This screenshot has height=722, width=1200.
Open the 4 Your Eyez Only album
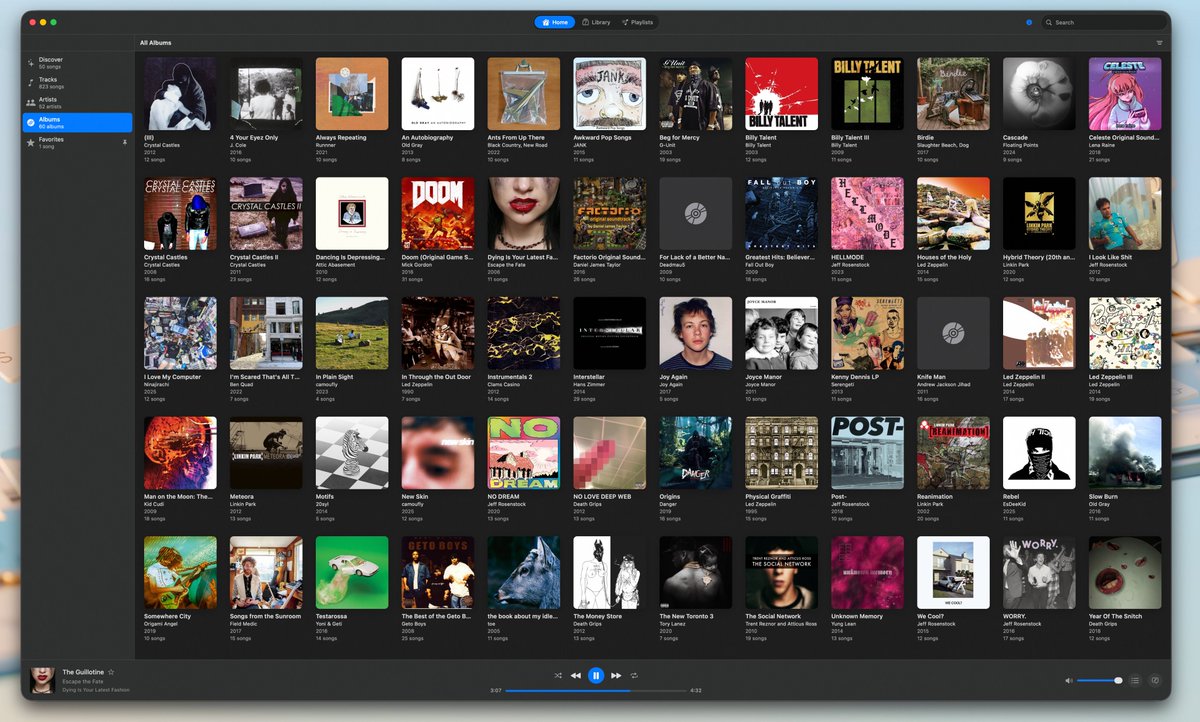(266, 93)
